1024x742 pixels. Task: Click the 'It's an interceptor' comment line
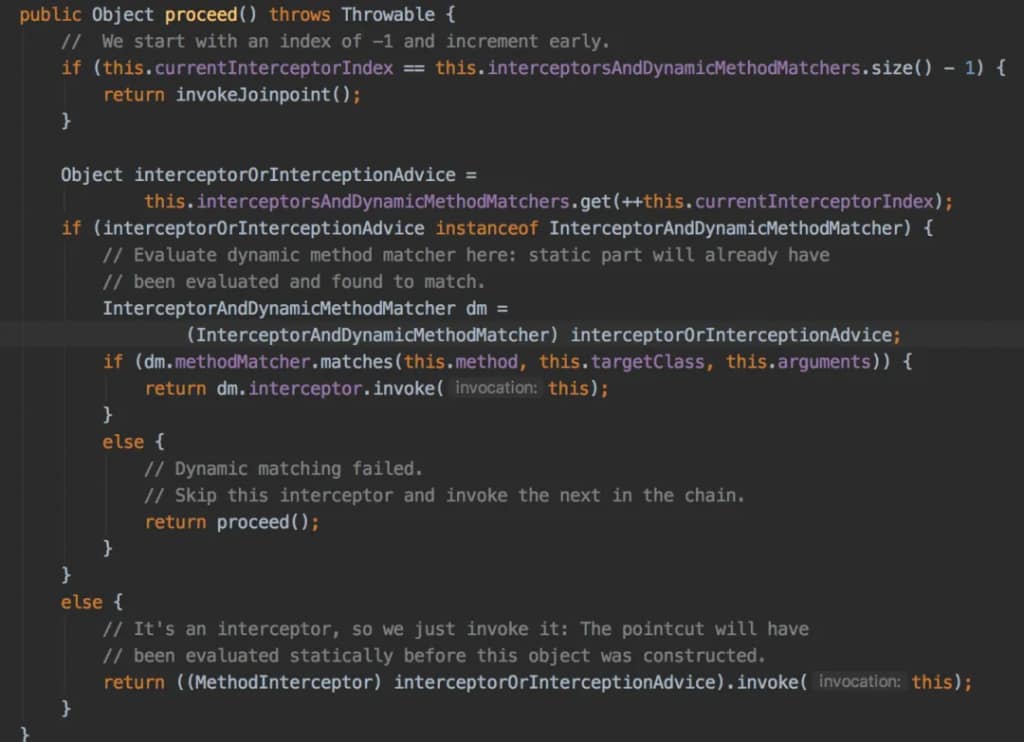[455, 629]
